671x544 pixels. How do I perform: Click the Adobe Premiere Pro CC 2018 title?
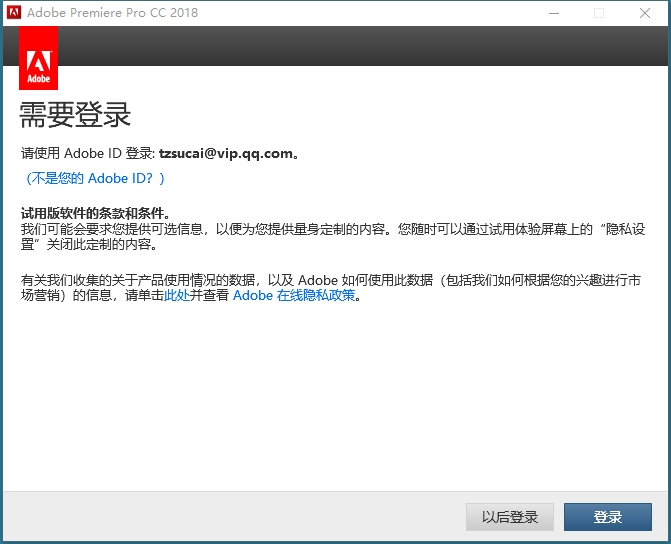coord(113,13)
